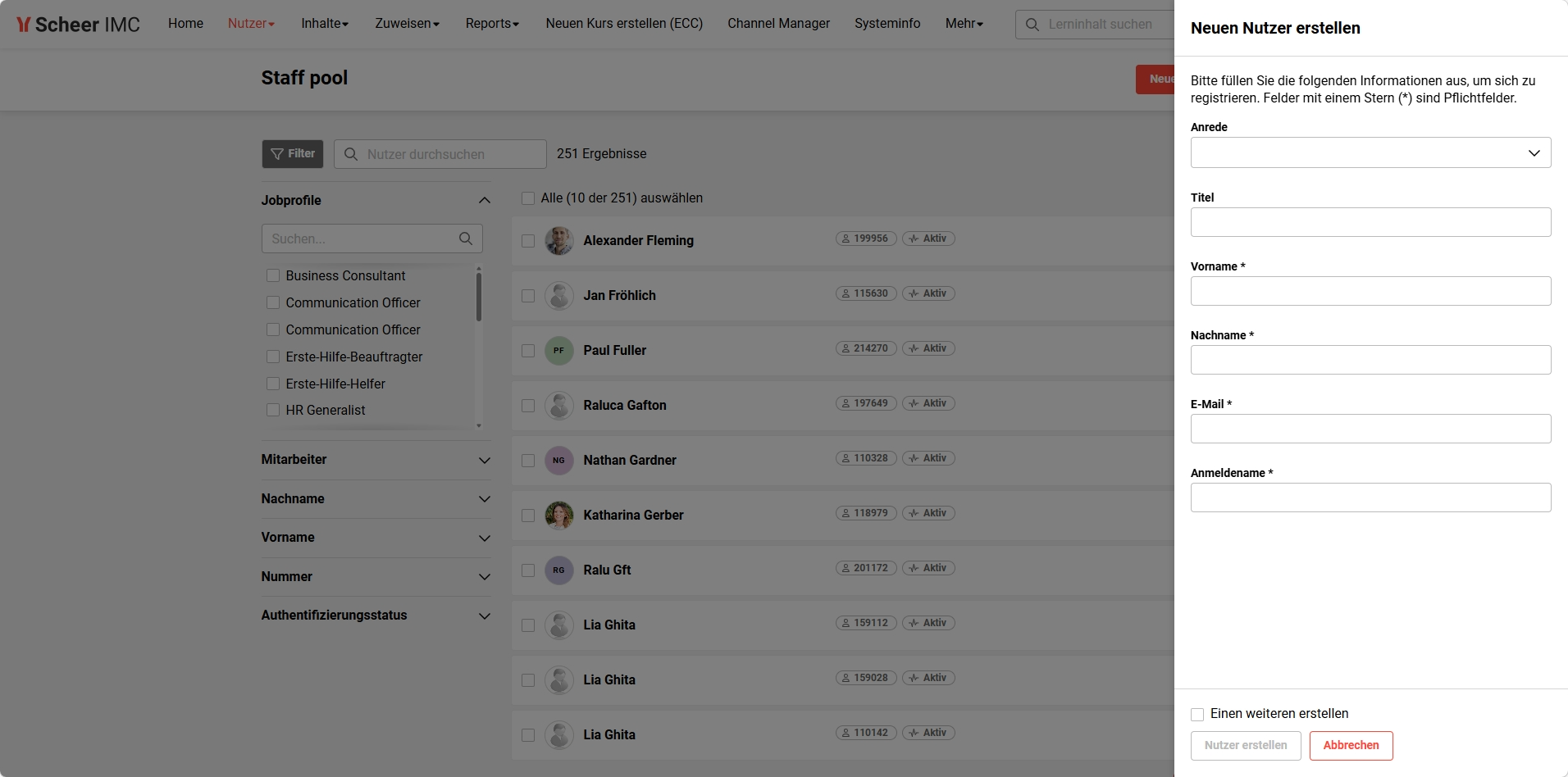
Task: Click the Anmeldename input field
Action: (x=1370, y=498)
